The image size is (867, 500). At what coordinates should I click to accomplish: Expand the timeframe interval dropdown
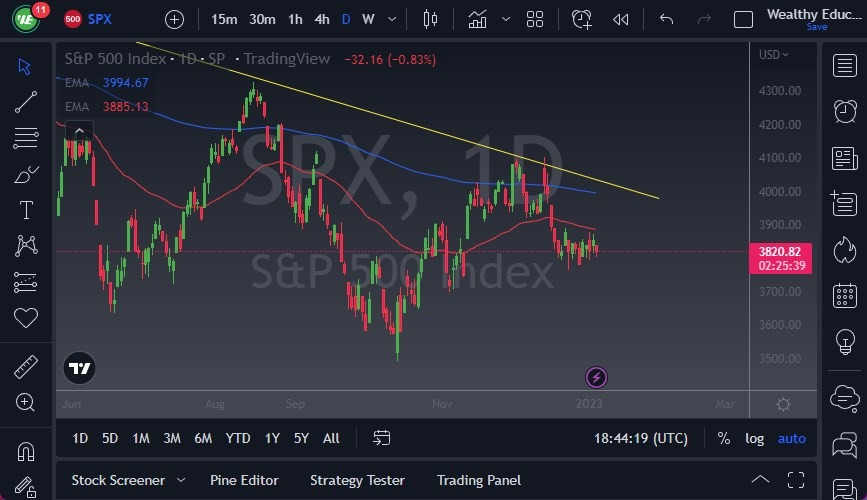(392, 19)
